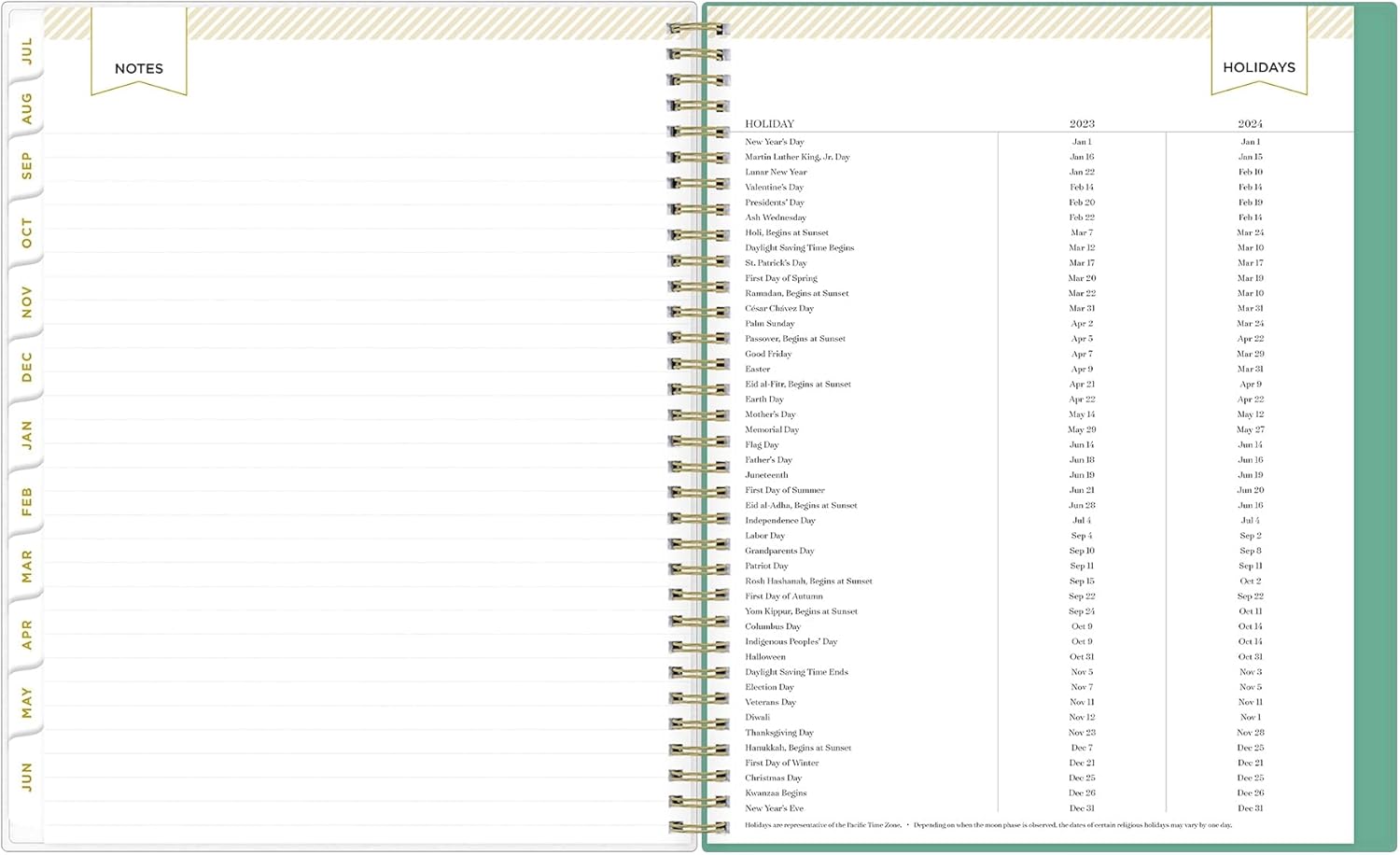Select First Day of Summer
This screenshot has height=855, width=1400.
(785, 490)
